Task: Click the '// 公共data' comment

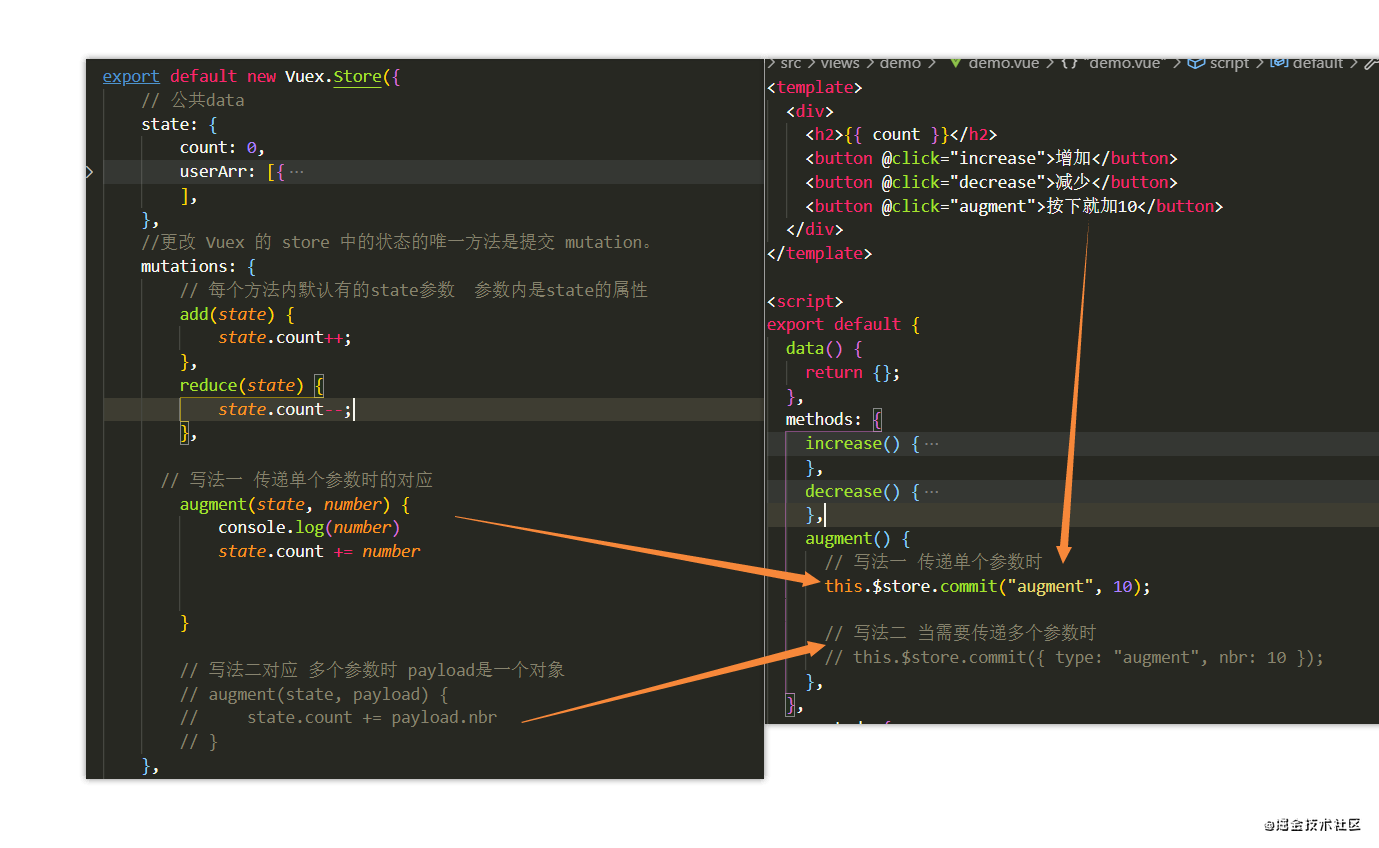Action: (193, 100)
